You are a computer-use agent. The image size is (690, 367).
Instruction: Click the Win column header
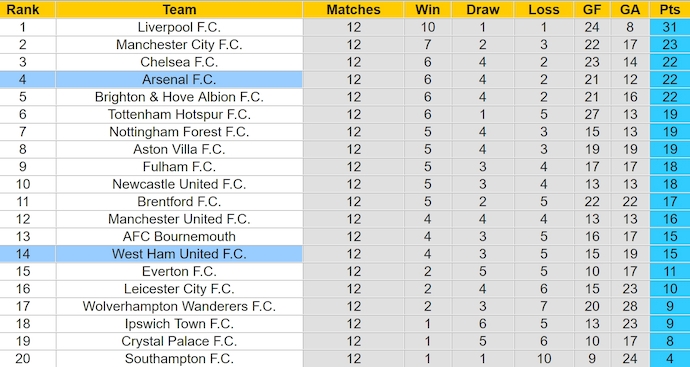tap(427, 9)
